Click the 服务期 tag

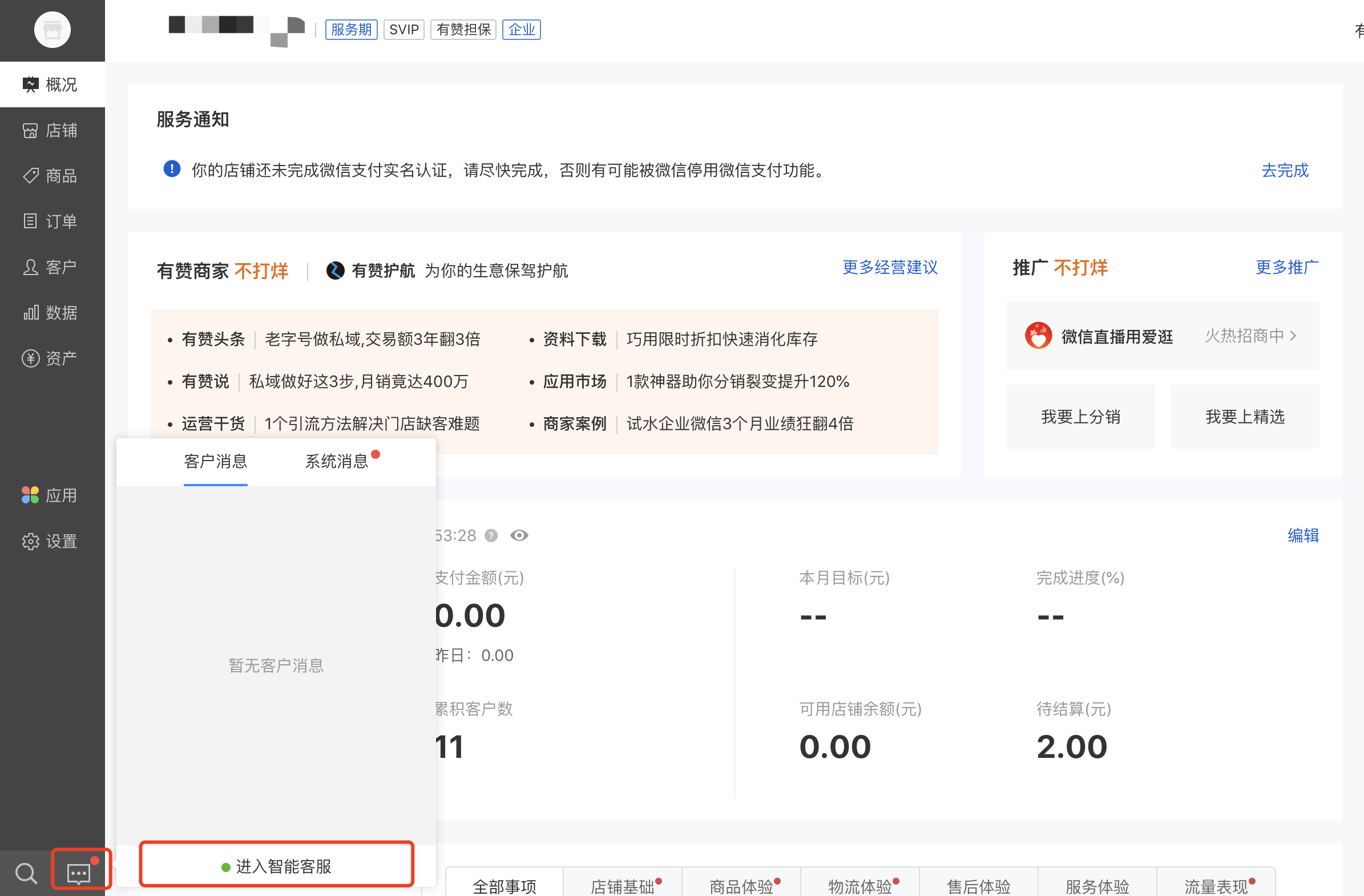tap(352, 29)
